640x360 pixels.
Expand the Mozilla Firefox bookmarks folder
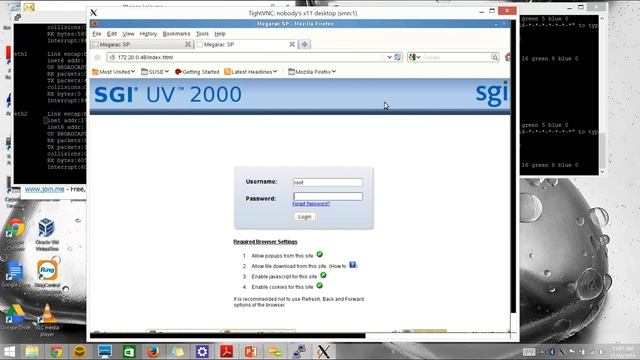tap(312, 72)
